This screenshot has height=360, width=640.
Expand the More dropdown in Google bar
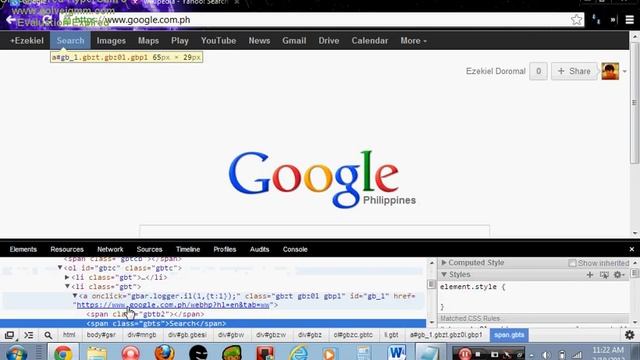click(x=413, y=41)
